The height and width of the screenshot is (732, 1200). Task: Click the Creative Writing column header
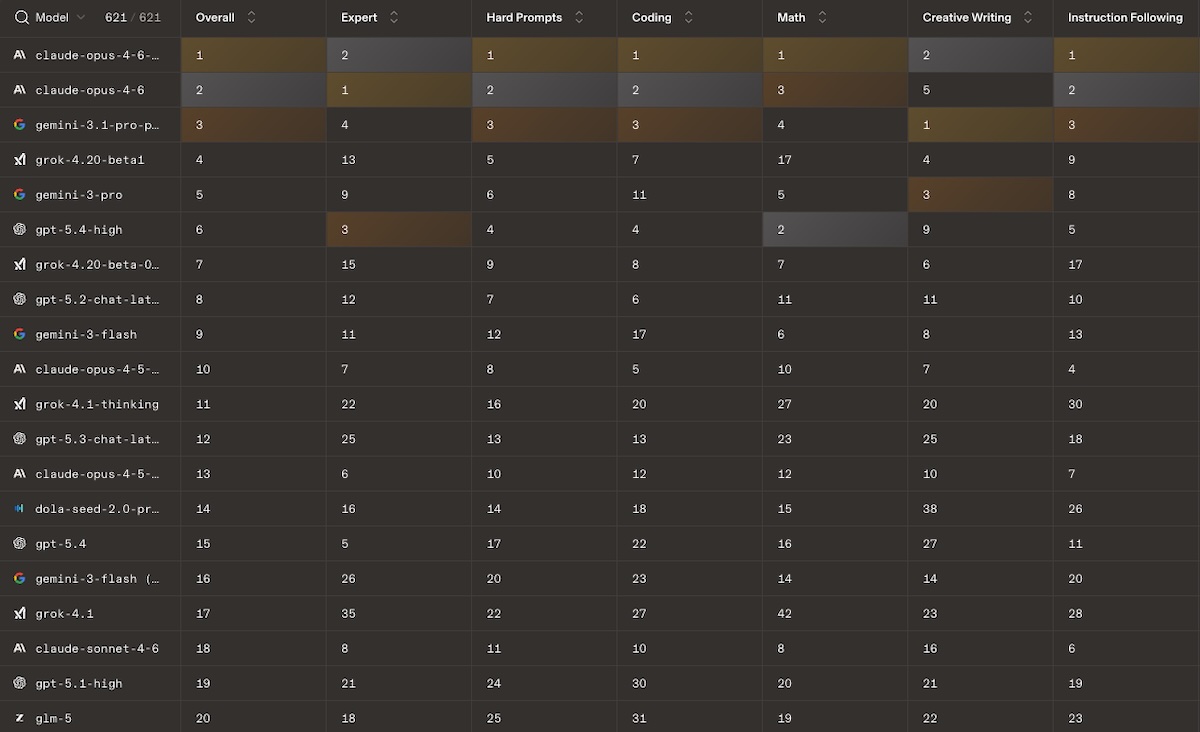(966, 18)
